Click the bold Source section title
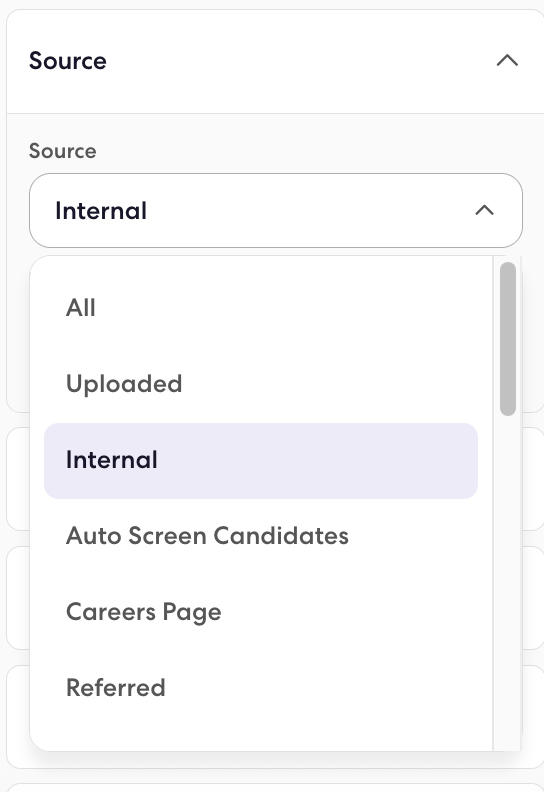Viewport: 544px width, 792px height. pos(68,61)
